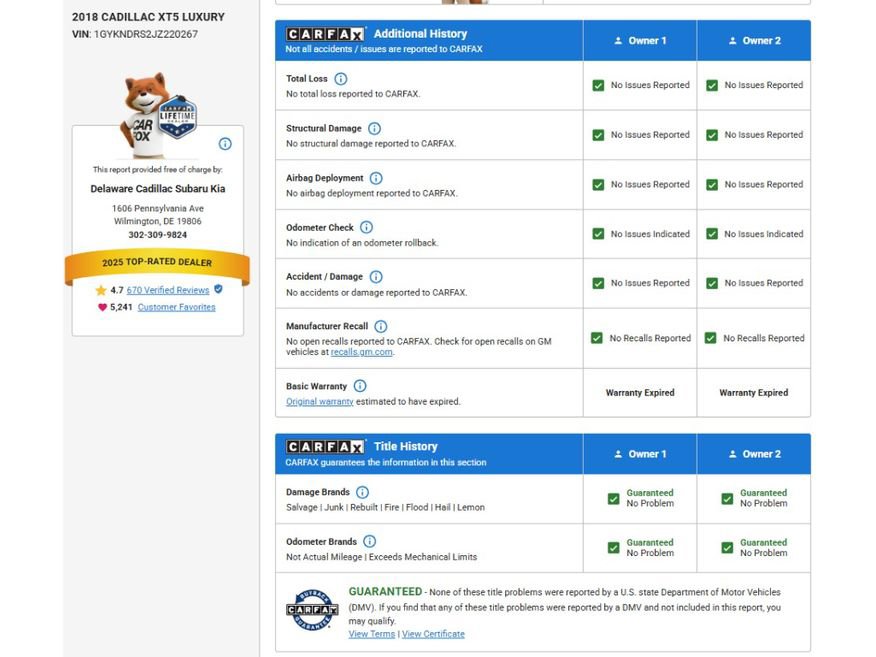This screenshot has height=657, width=876.
Task: Click Warranty Expired under Owner 1
Action: coord(640,393)
